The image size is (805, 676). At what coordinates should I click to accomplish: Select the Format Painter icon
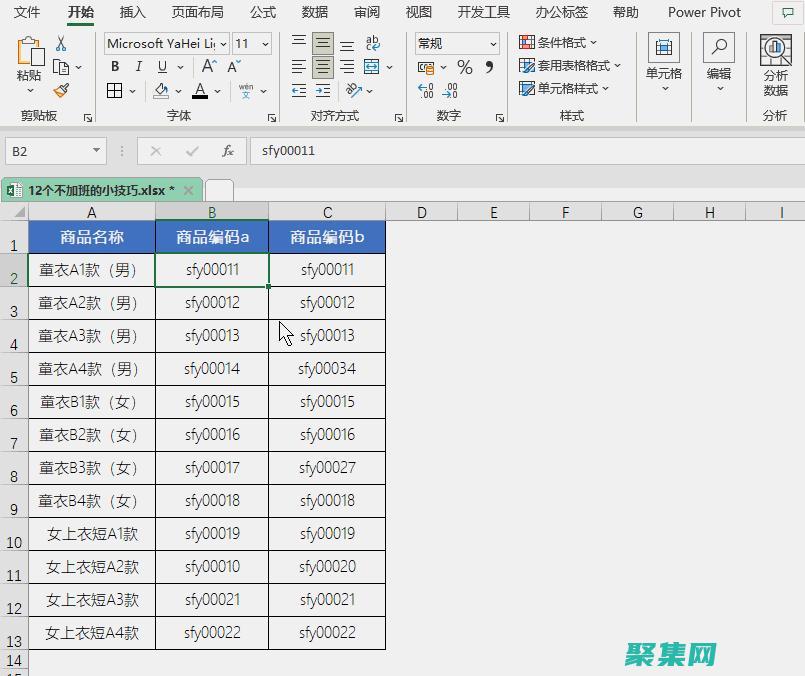coord(61,89)
